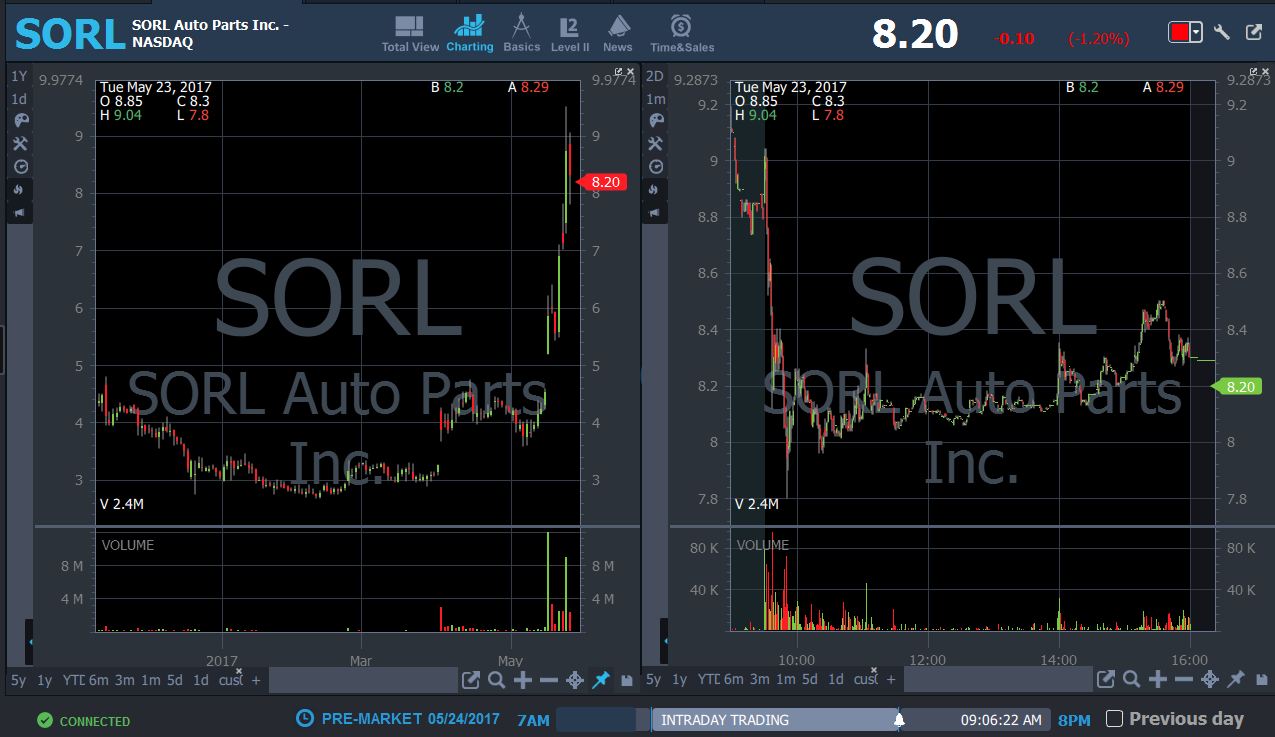Open the Total View layout
Image resolution: width=1275 pixels, height=737 pixels.
[410, 33]
